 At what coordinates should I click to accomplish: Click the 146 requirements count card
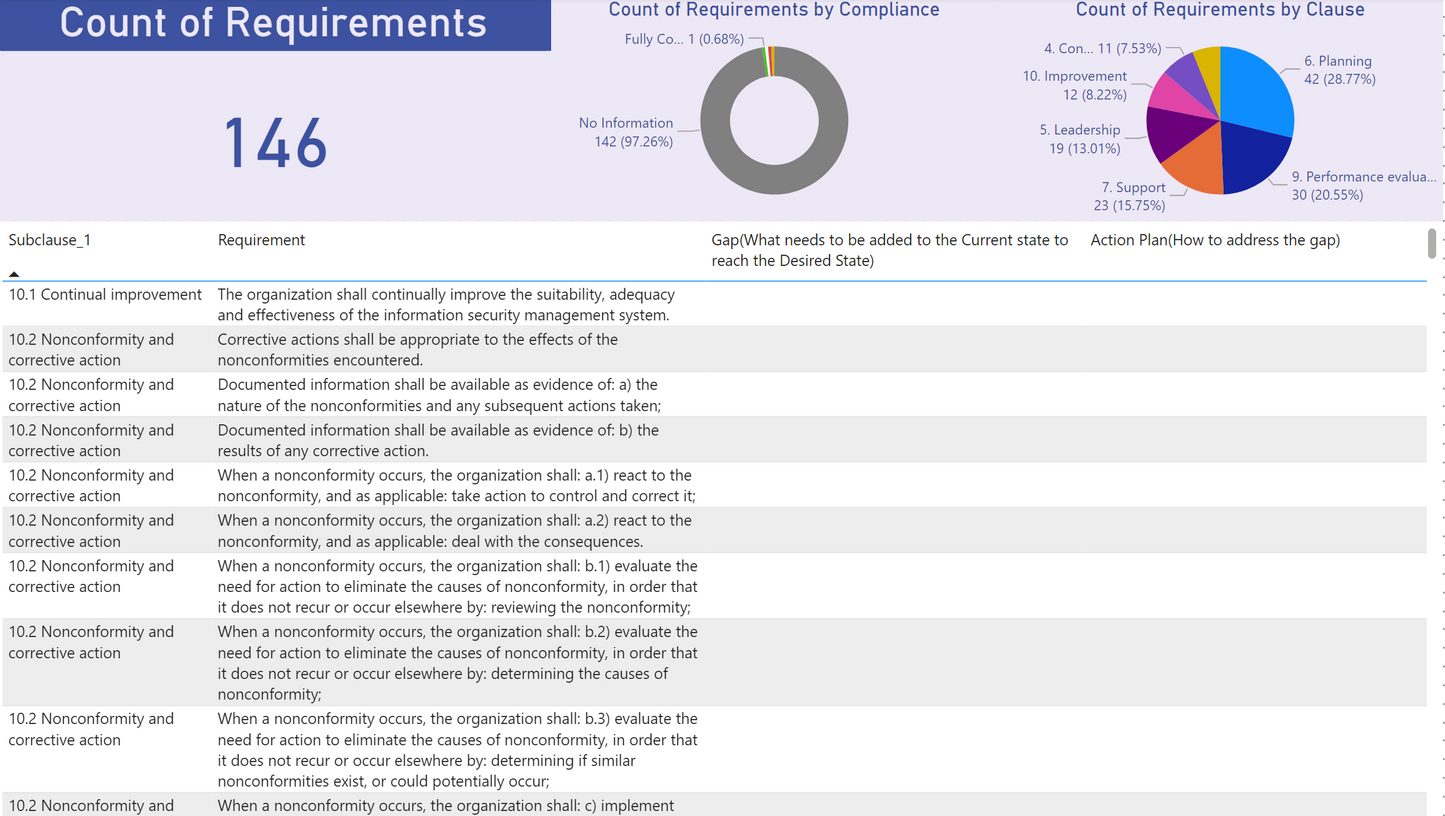click(275, 143)
